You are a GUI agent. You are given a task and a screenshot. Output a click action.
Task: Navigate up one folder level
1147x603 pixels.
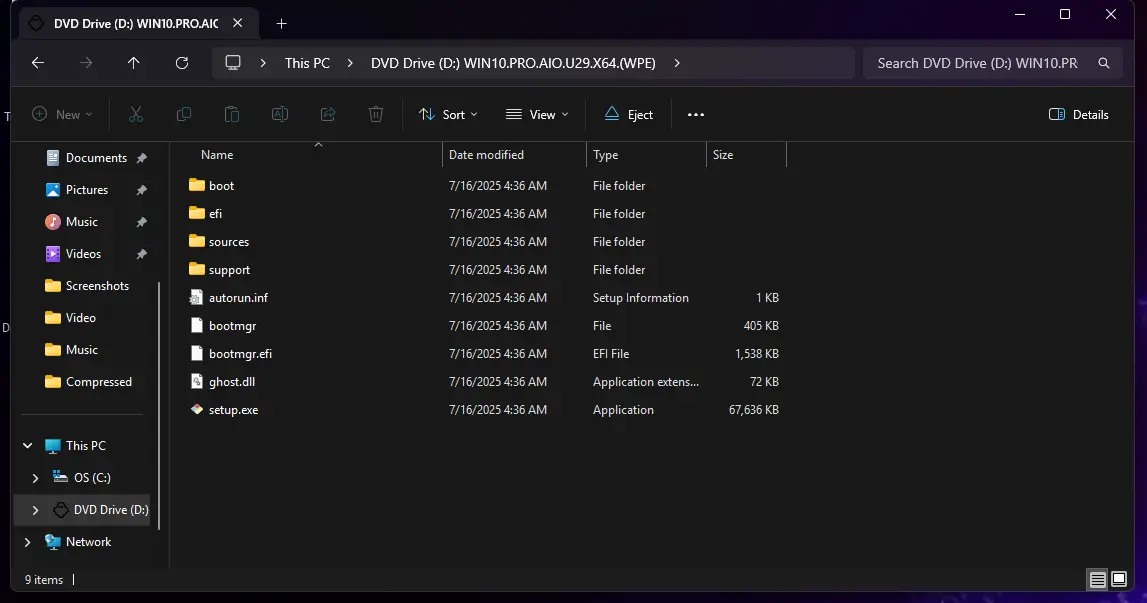[x=133, y=63]
